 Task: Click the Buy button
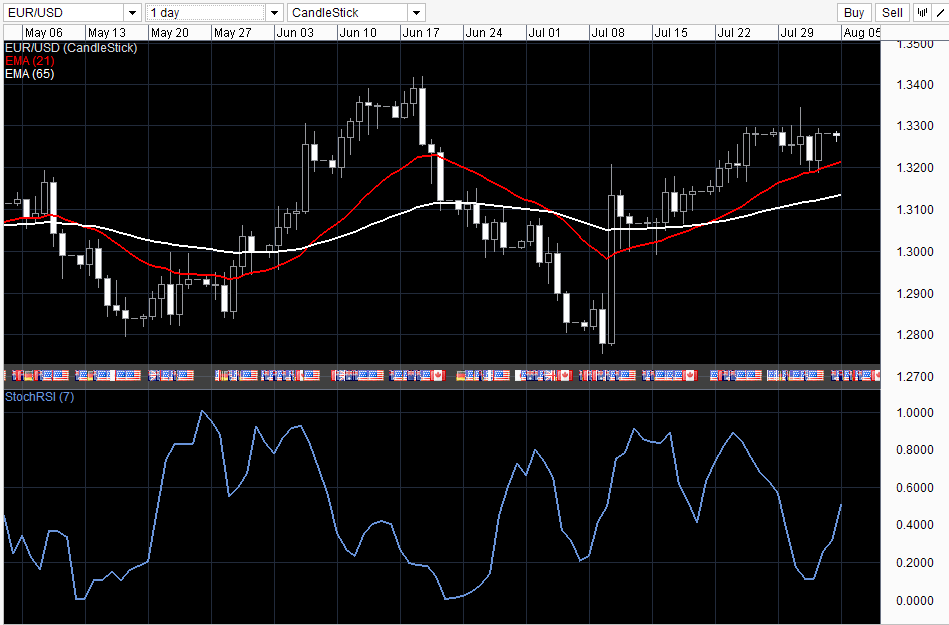[x=854, y=13]
